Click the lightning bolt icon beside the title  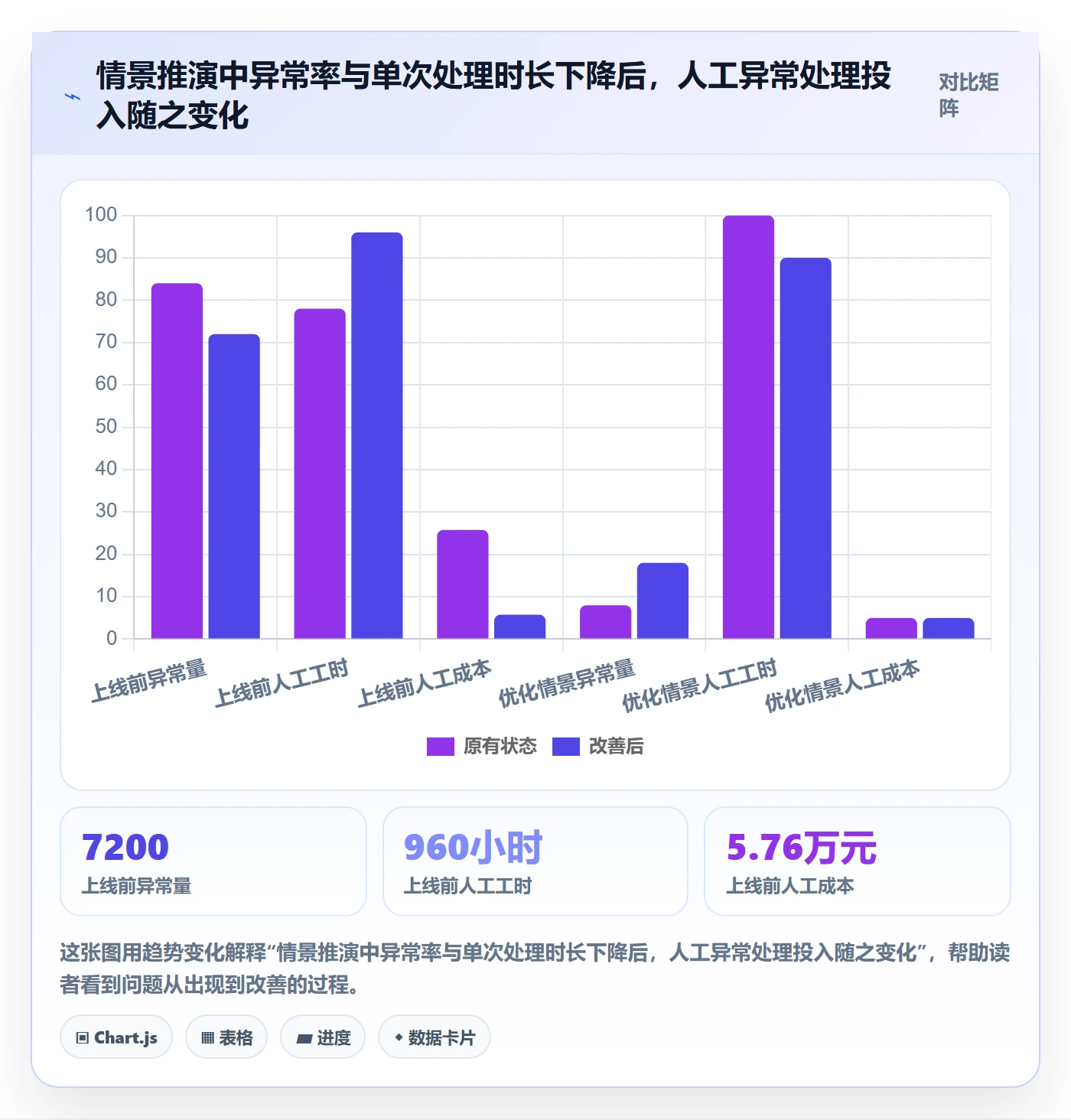coord(73,96)
